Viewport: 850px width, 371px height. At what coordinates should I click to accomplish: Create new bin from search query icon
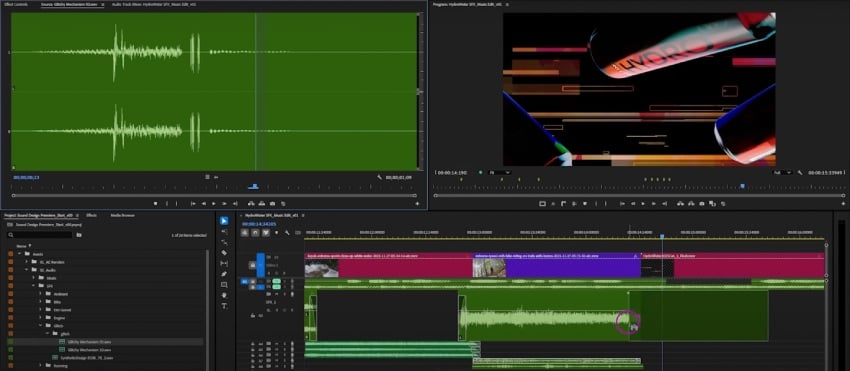[x=79, y=235]
